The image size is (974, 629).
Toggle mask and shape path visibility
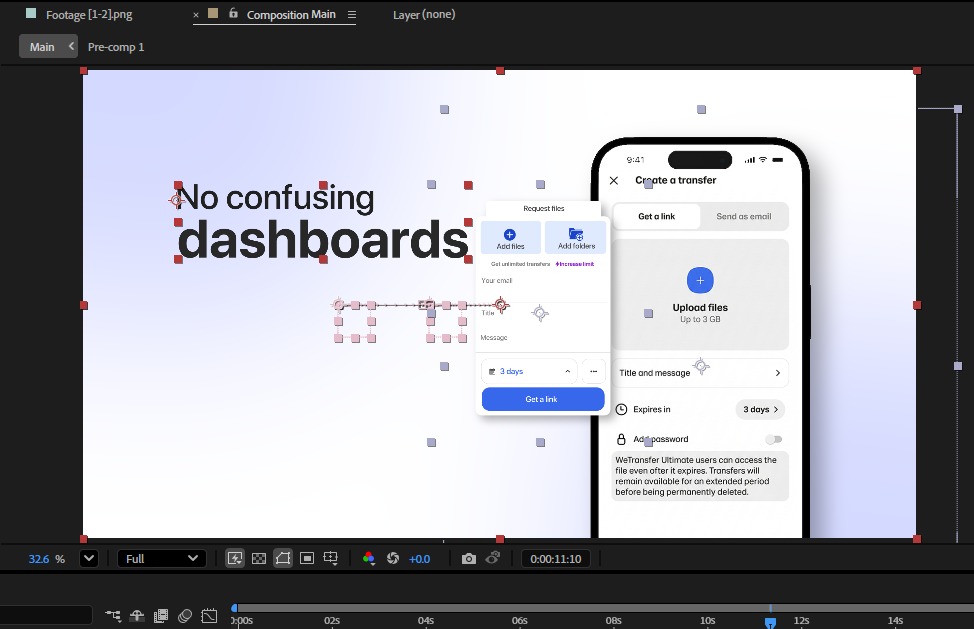(x=283, y=558)
